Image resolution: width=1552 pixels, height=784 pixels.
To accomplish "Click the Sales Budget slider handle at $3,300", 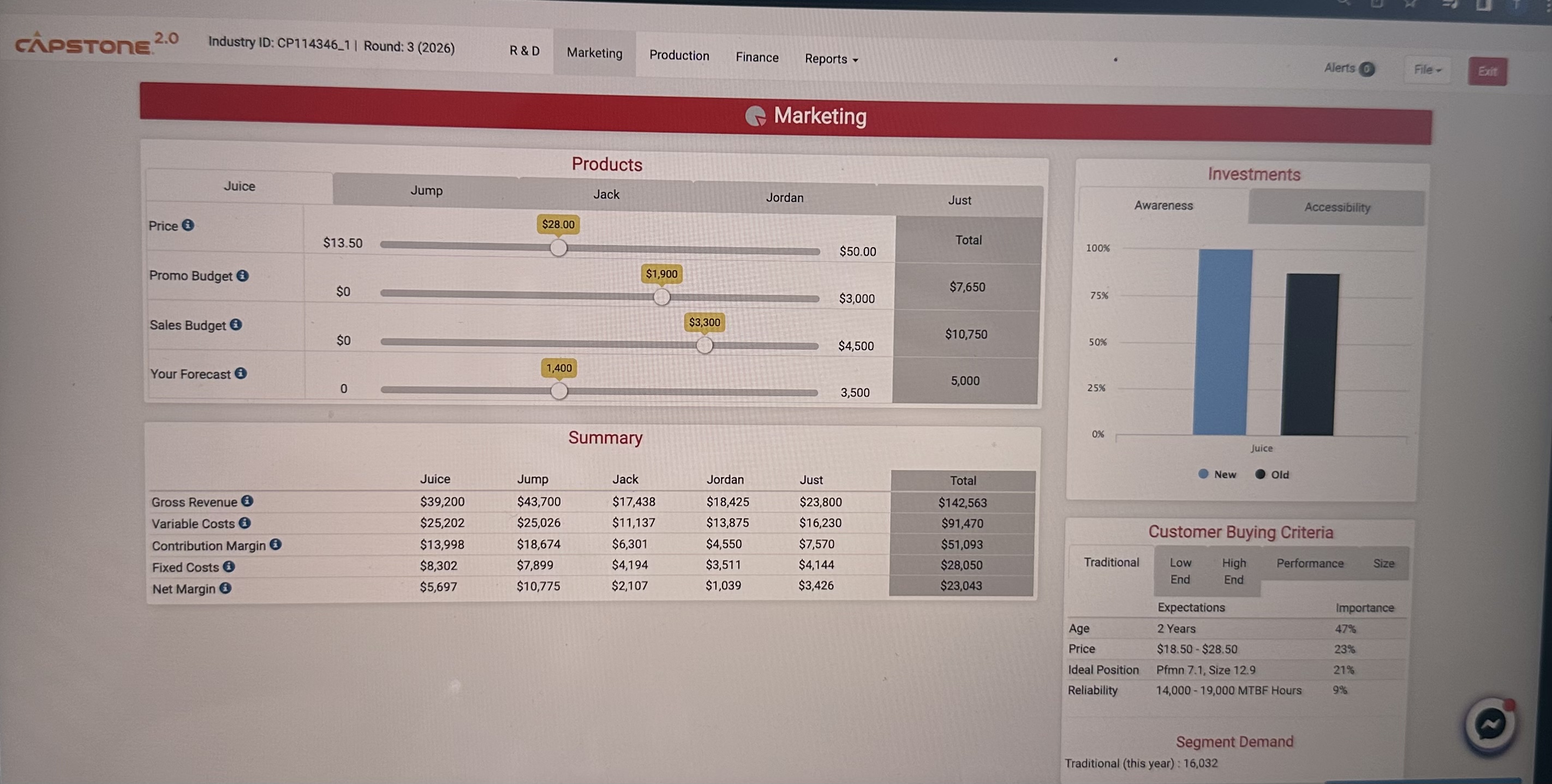I will click(704, 345).
